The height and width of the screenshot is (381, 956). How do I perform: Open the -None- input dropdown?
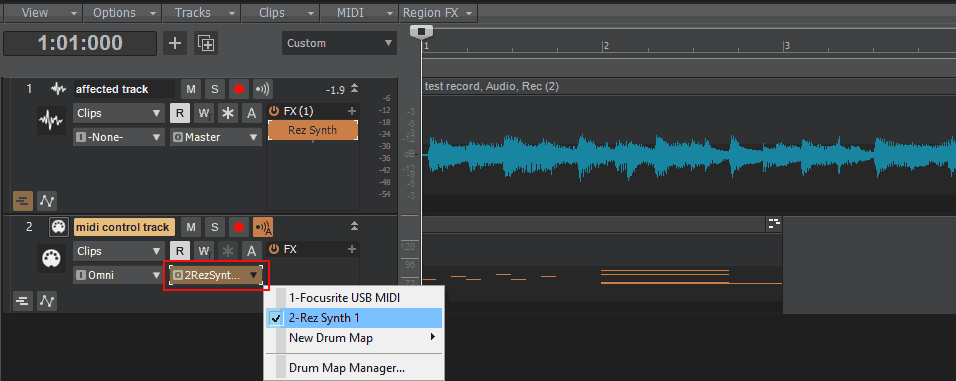click(118, 137)
